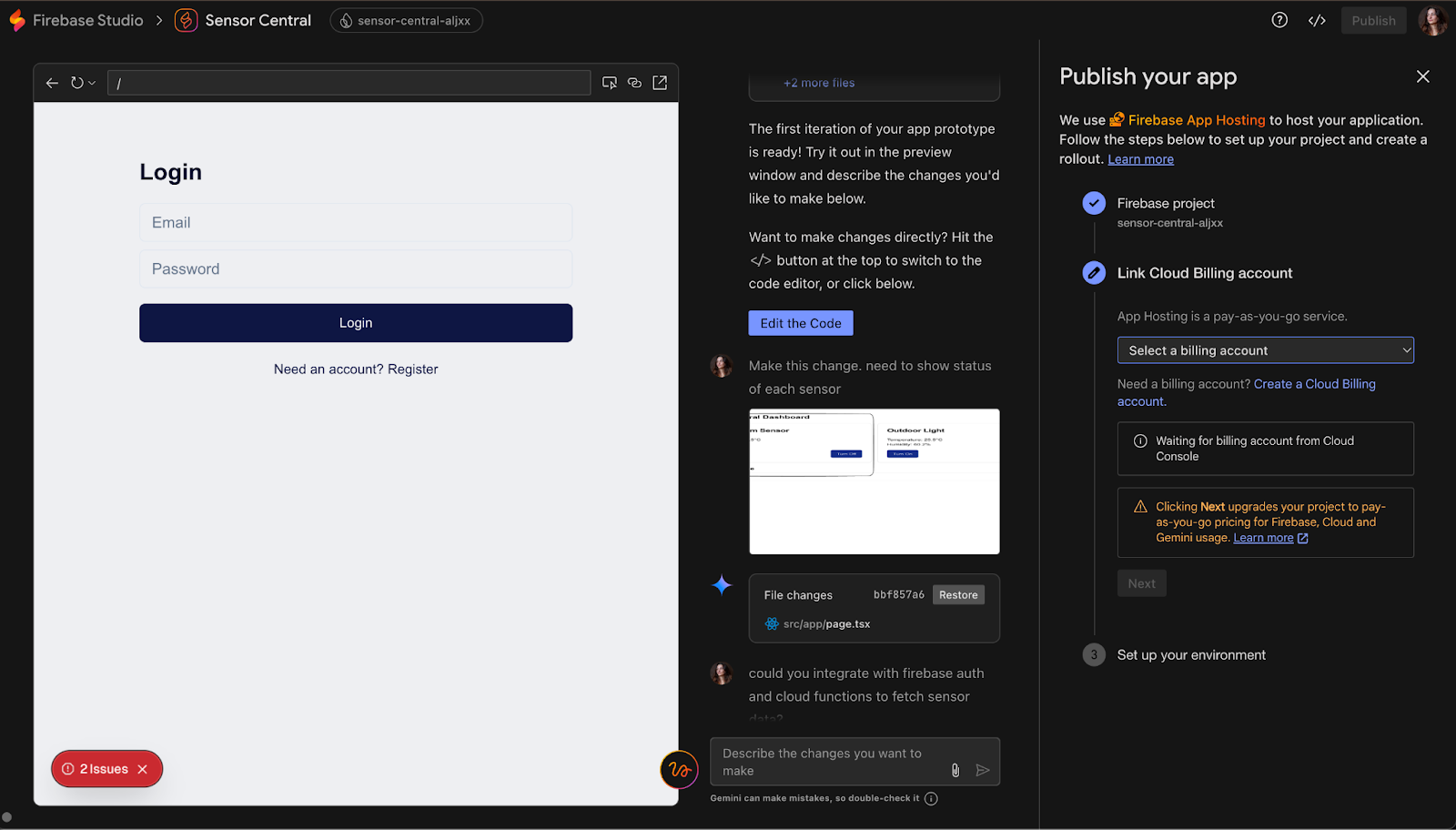Image resolution: width=1456 pixels, height=830 pixels.
Task: Click Link Cloud Billing pencil step icon
Action: click(1094, 272)
